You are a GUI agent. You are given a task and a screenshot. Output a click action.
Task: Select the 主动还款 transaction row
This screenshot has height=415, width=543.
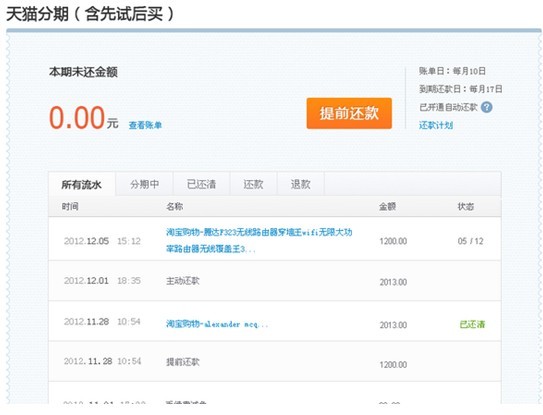[x=275, y=281]
